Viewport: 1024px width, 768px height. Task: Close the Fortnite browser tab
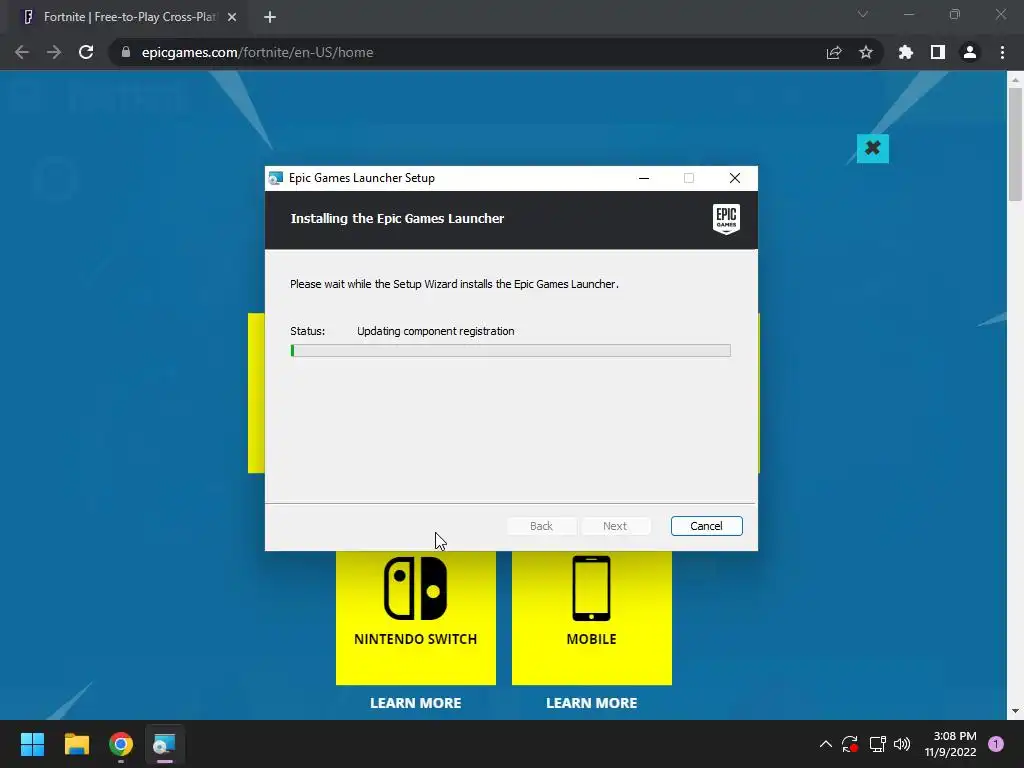click(232, 17)
